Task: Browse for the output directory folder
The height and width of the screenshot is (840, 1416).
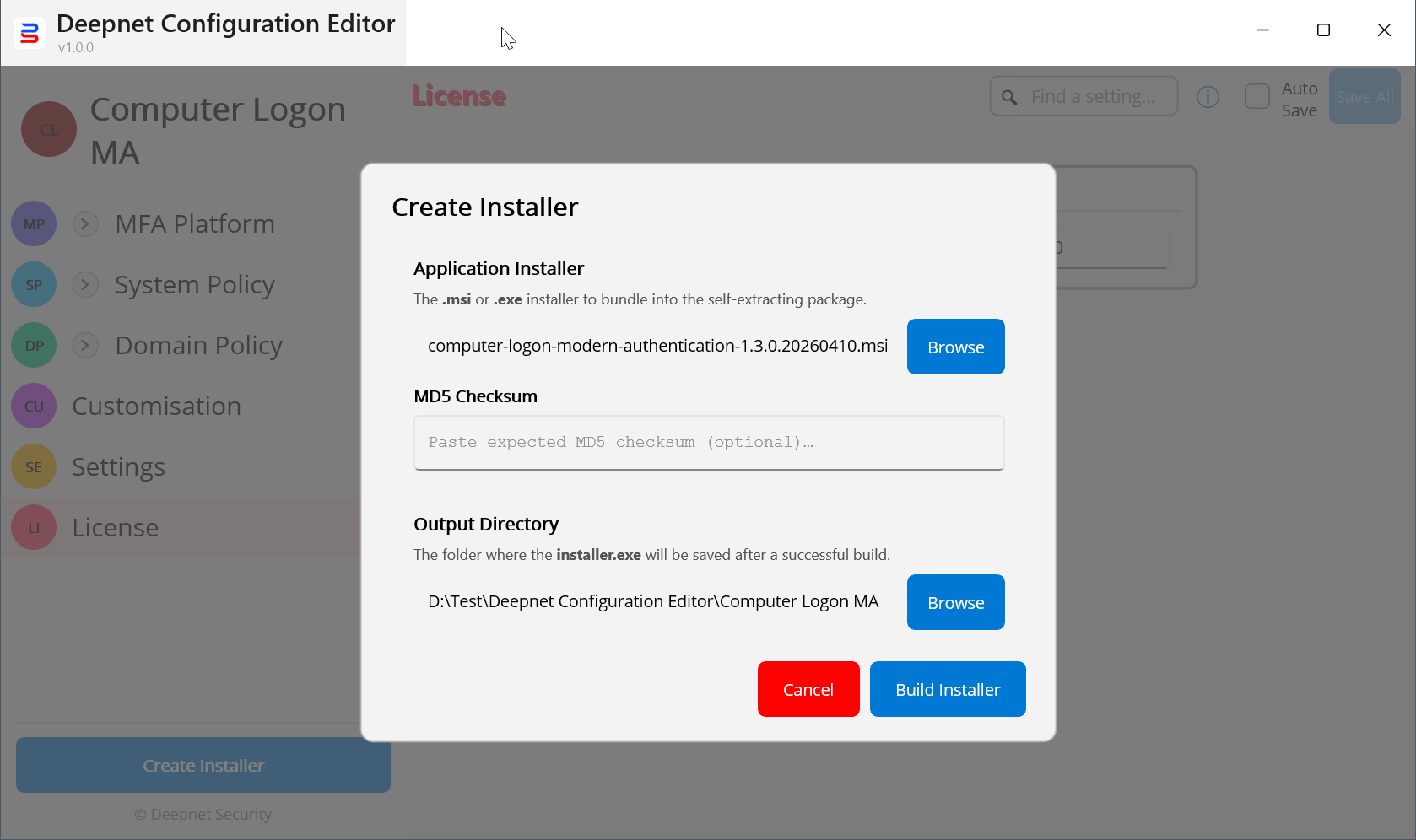Action: (955, 602)
